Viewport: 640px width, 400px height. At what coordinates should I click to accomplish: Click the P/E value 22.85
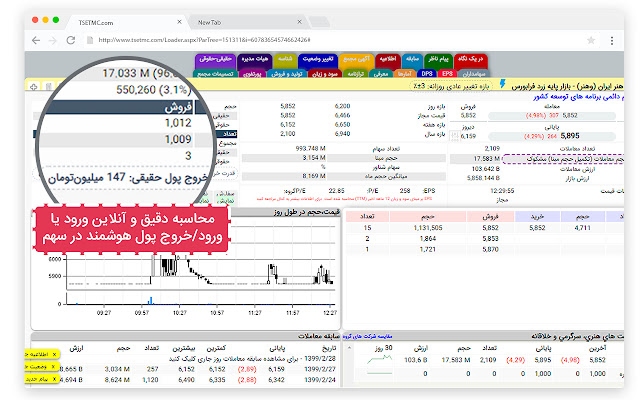(x=336, y=191)
